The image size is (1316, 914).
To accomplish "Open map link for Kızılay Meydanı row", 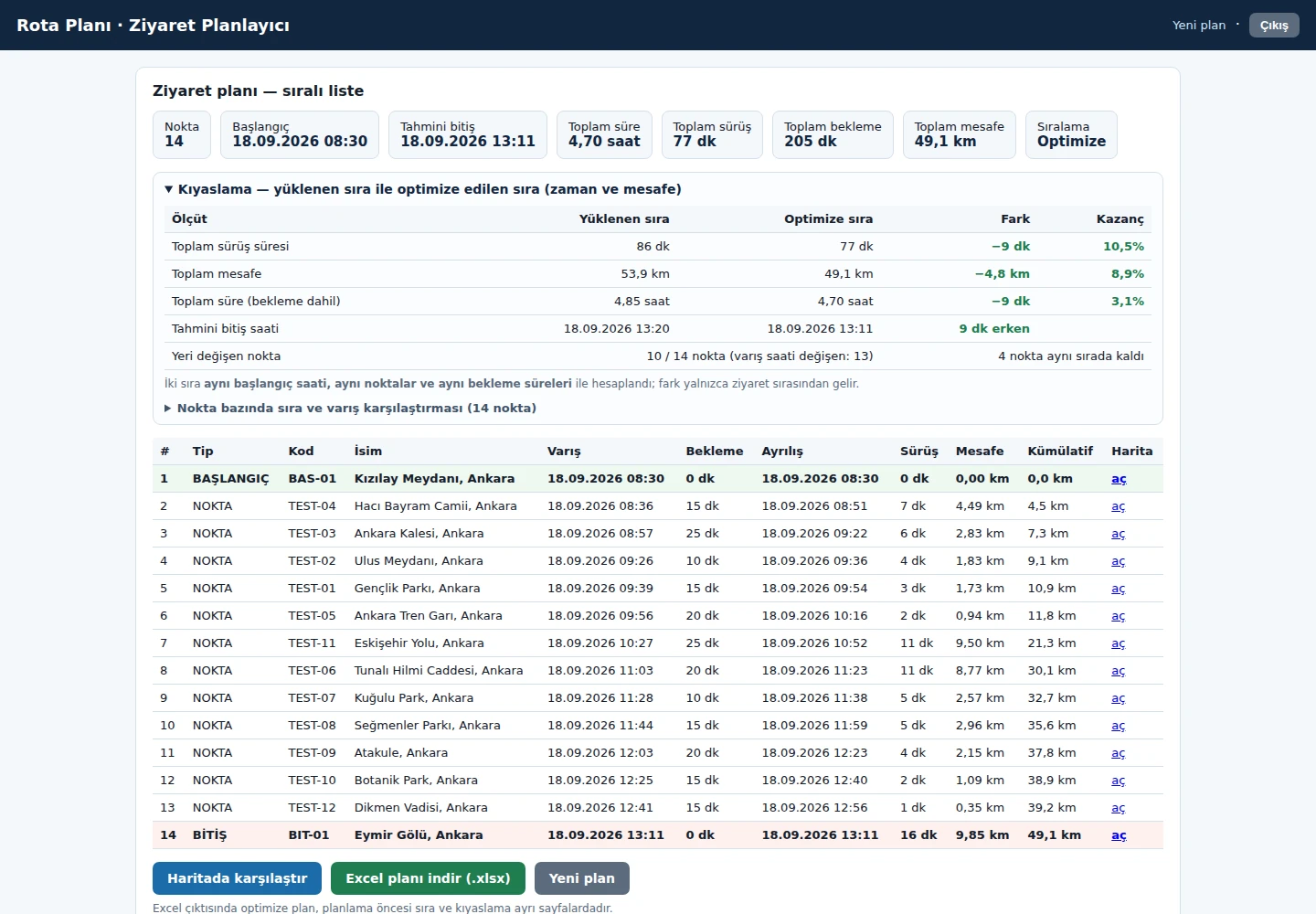I will pos(1119,479).
